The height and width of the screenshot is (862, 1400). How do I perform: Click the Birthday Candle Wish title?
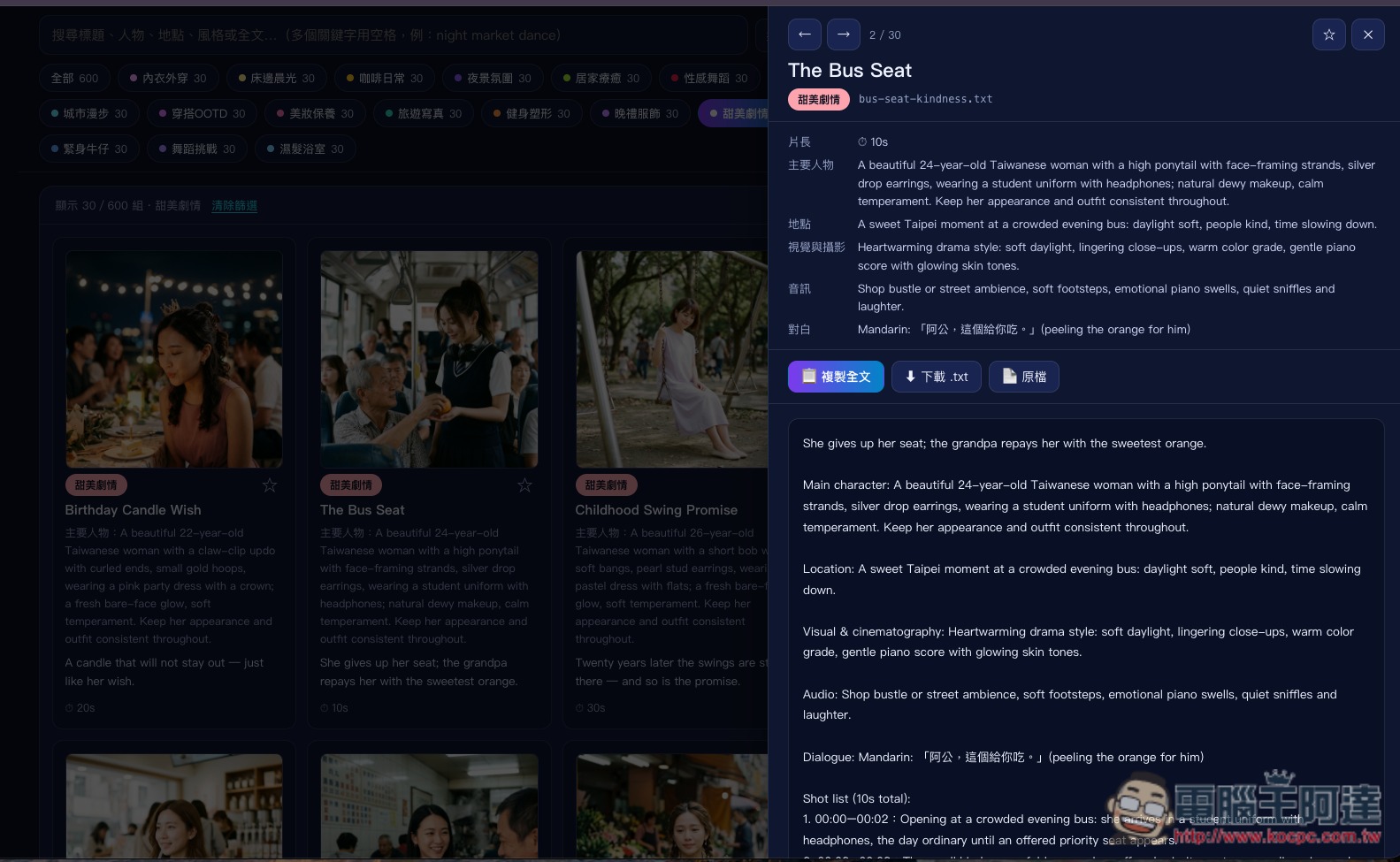[x=133, y=510]
